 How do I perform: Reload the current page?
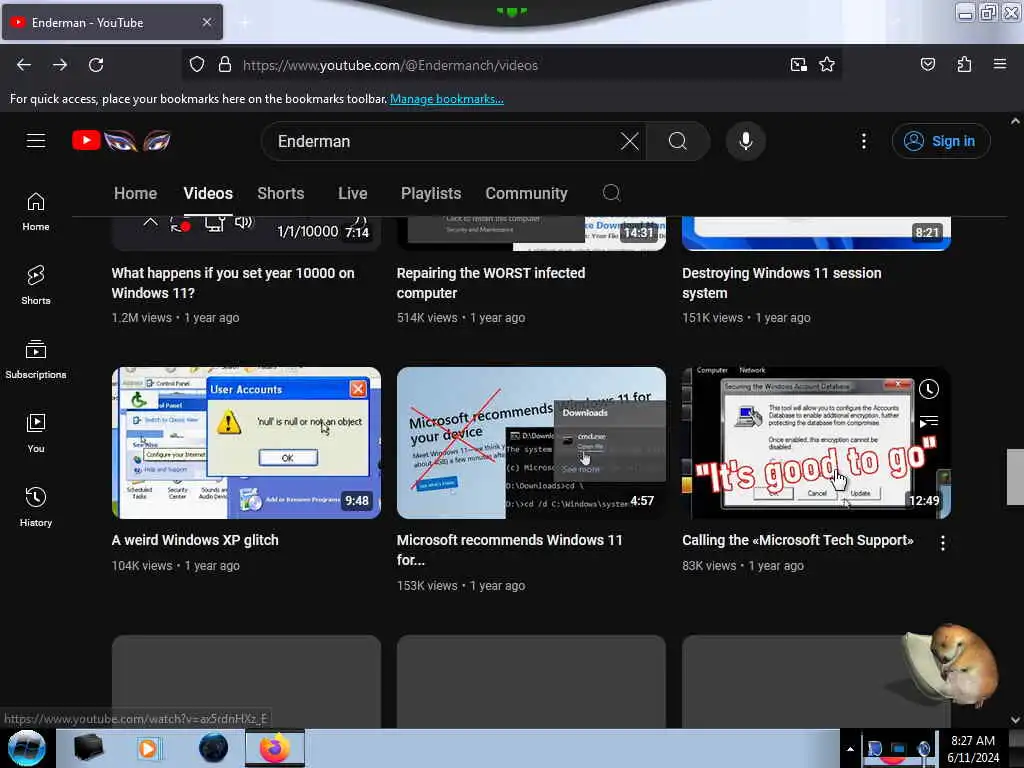(96, 65)
